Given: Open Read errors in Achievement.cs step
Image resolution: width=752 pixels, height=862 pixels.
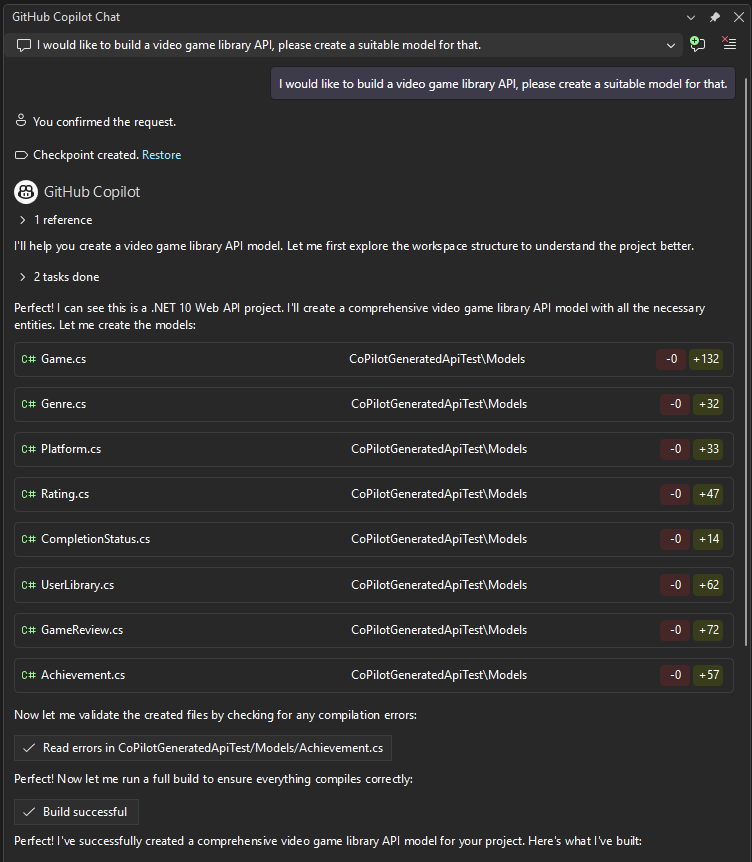Looking at the screenshot, I should (203, 748).
